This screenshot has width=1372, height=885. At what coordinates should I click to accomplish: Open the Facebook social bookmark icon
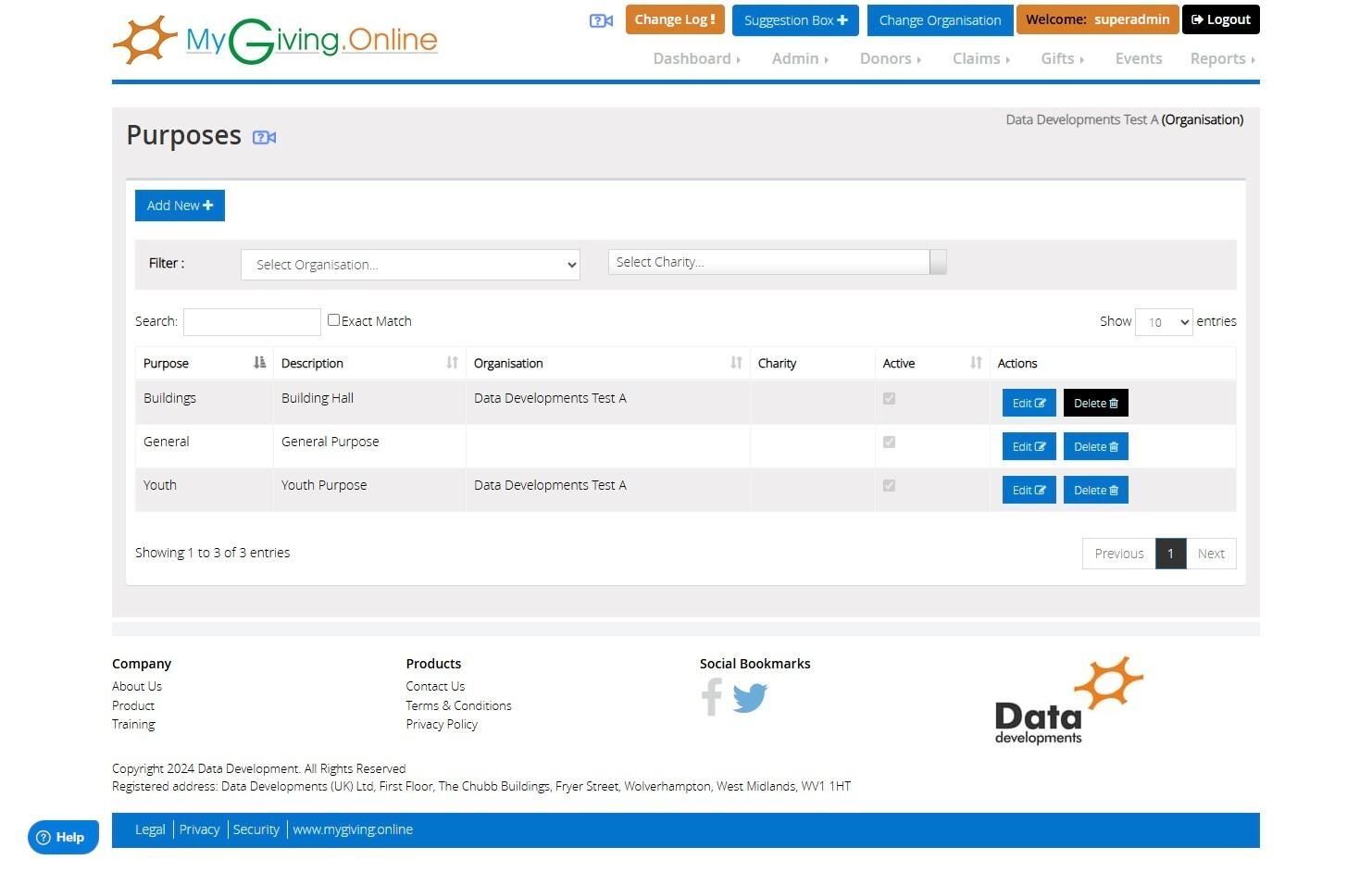pyautogui.click(x=711, y=697)
